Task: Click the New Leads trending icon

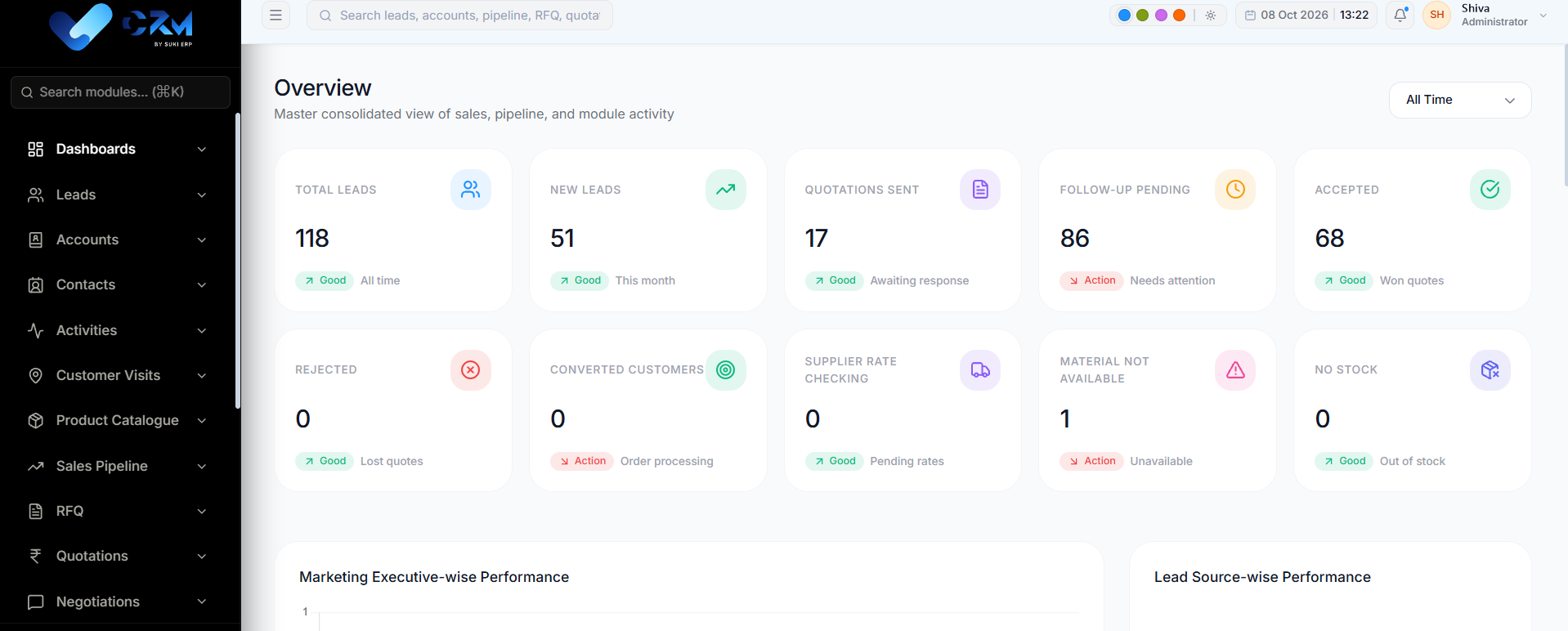Action: click(726, 190)
